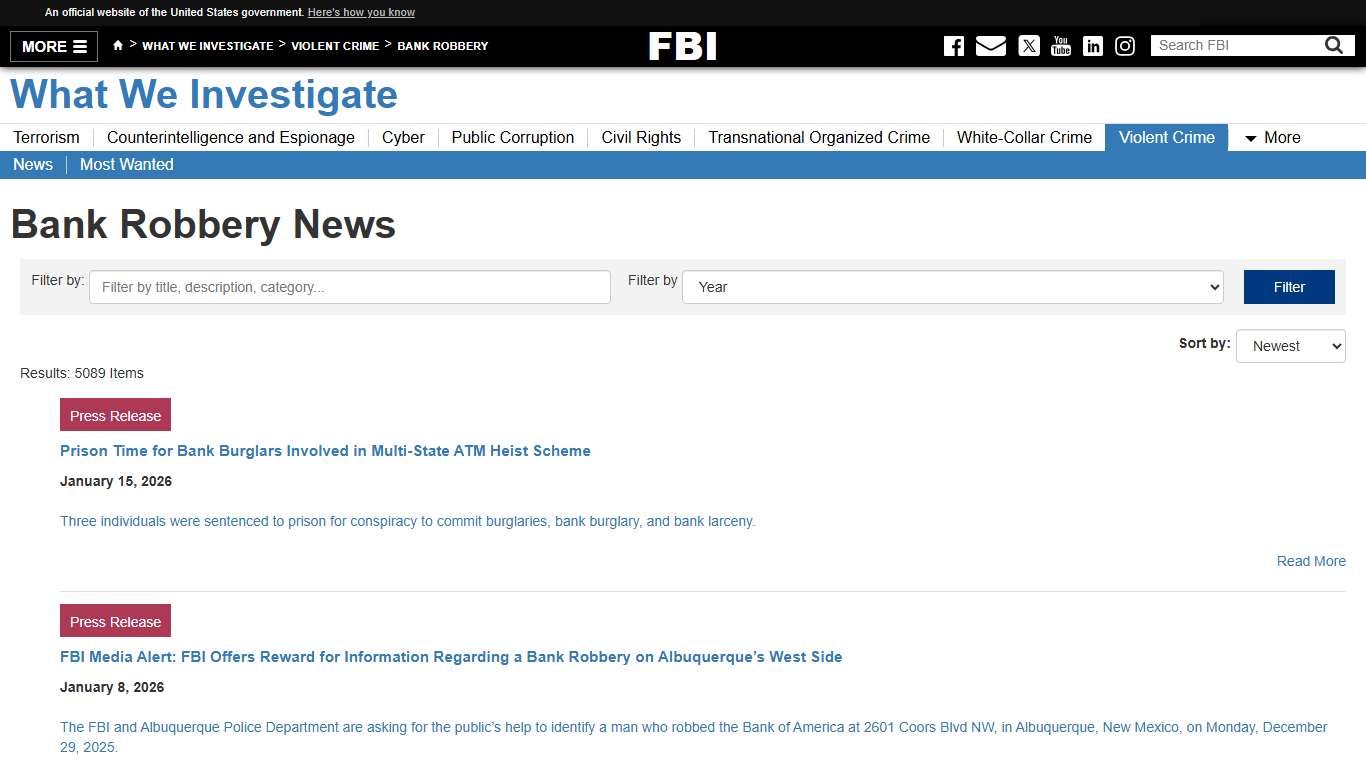This screenshot has width=1366, height=768.
Task: Click the email envelope icon
Action: click(x=990, y=45)
